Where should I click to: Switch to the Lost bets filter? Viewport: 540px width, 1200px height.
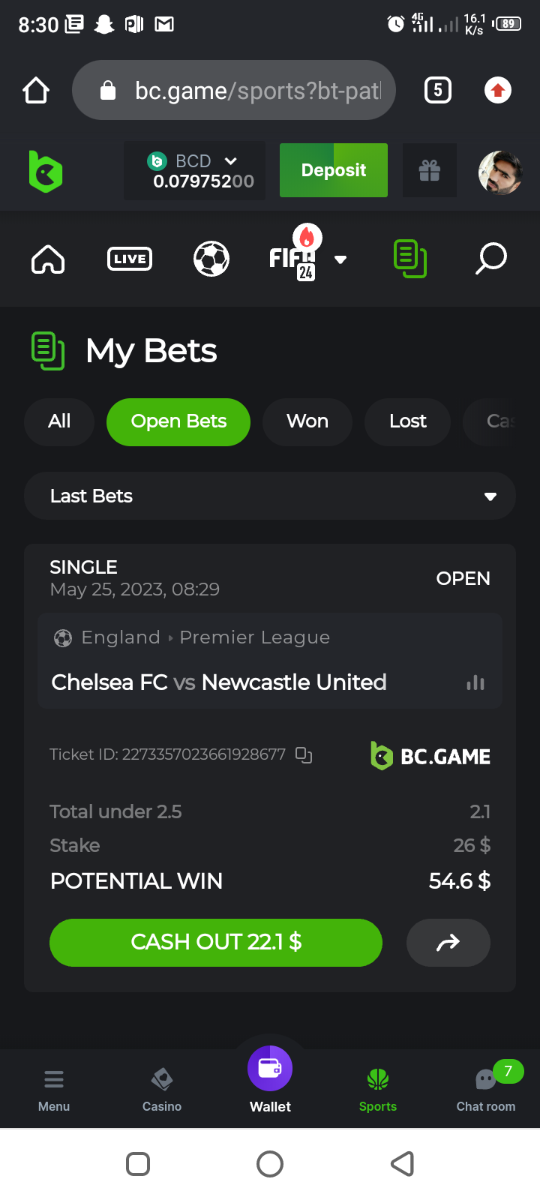point(408,421)
